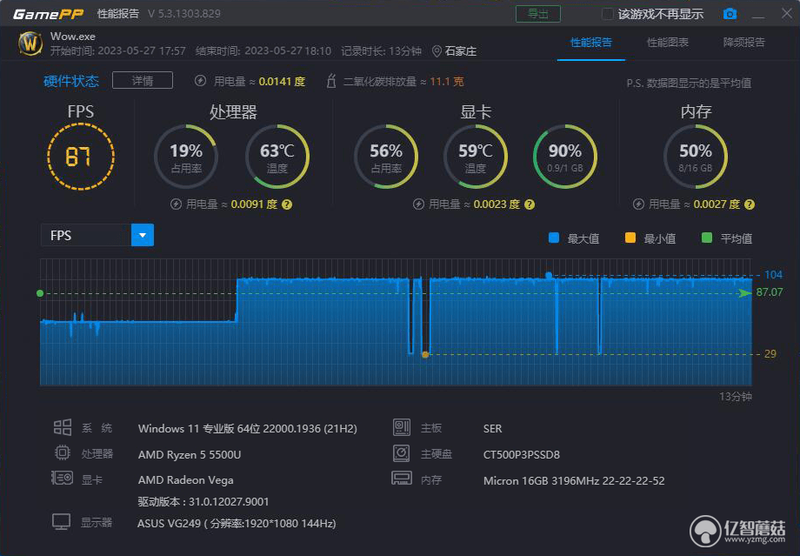This screenshot has width=800, height=556.
Task: Click the Windows system icon beside 系统
Action: click(x=62, y=427)
